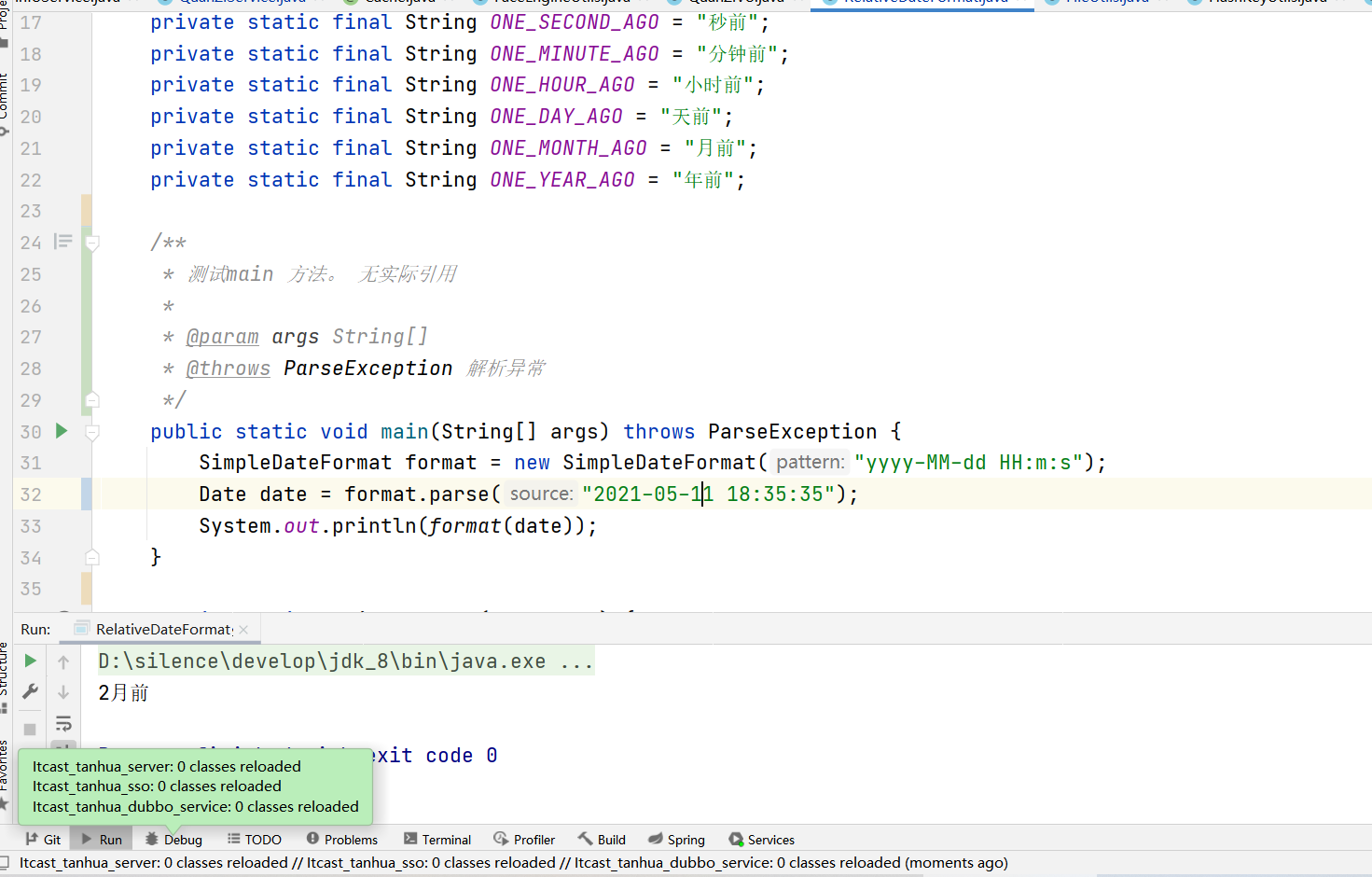
Task: Click the console output 2月前
Action: pos(124,693)
